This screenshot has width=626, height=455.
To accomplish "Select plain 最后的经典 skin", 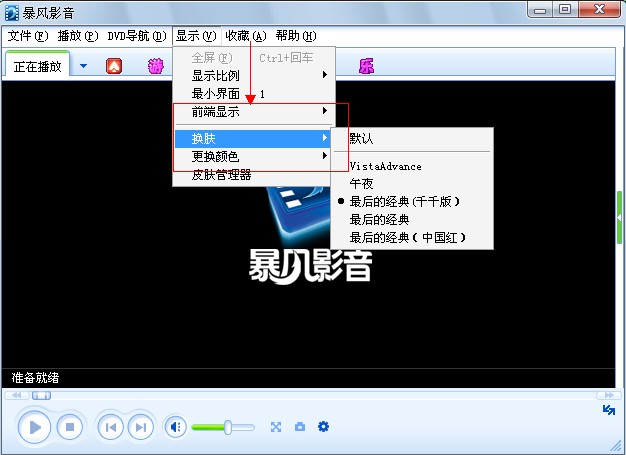I will (412, 220).
